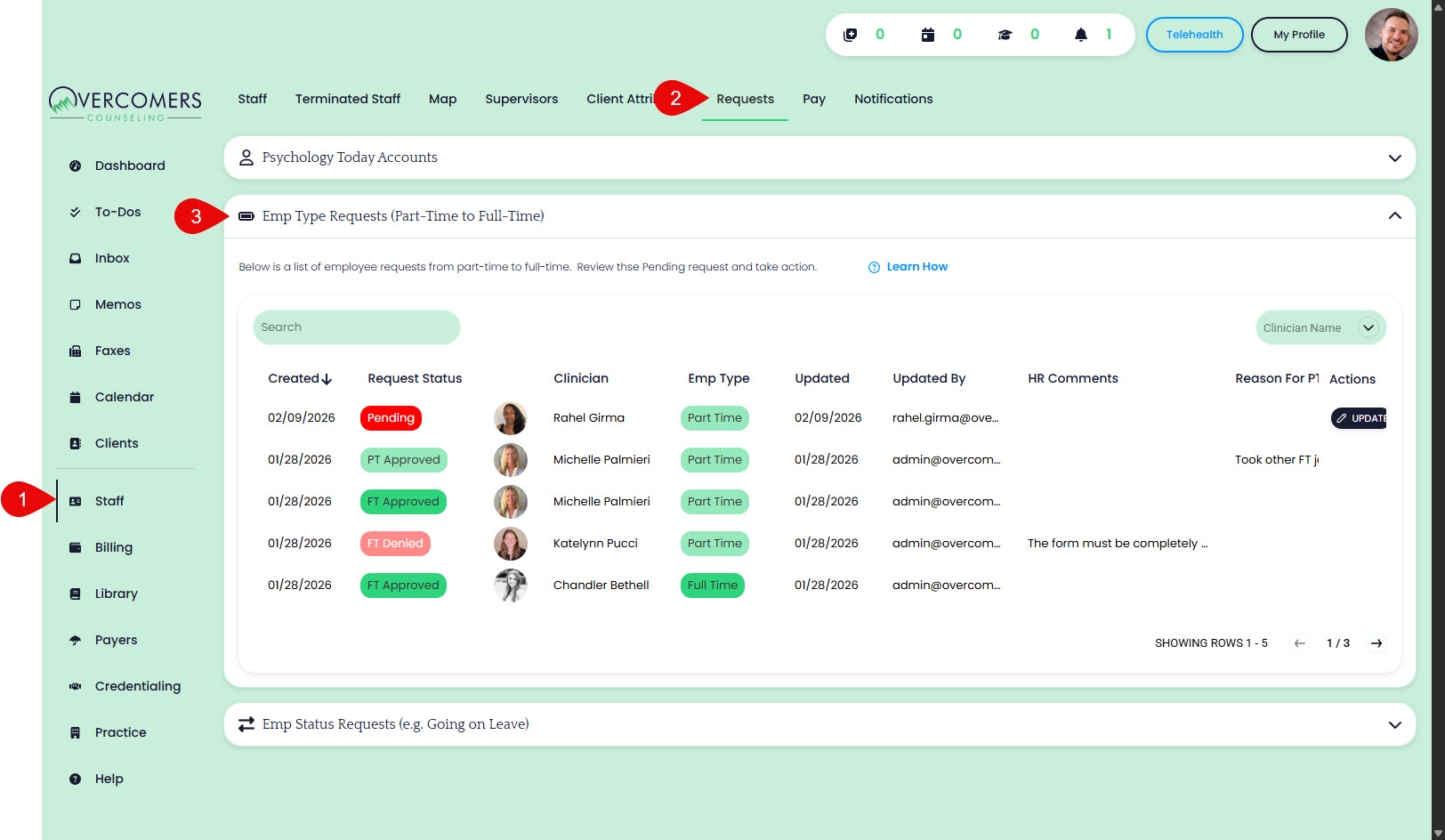Open notifications bell icon

pos(1081,35)
